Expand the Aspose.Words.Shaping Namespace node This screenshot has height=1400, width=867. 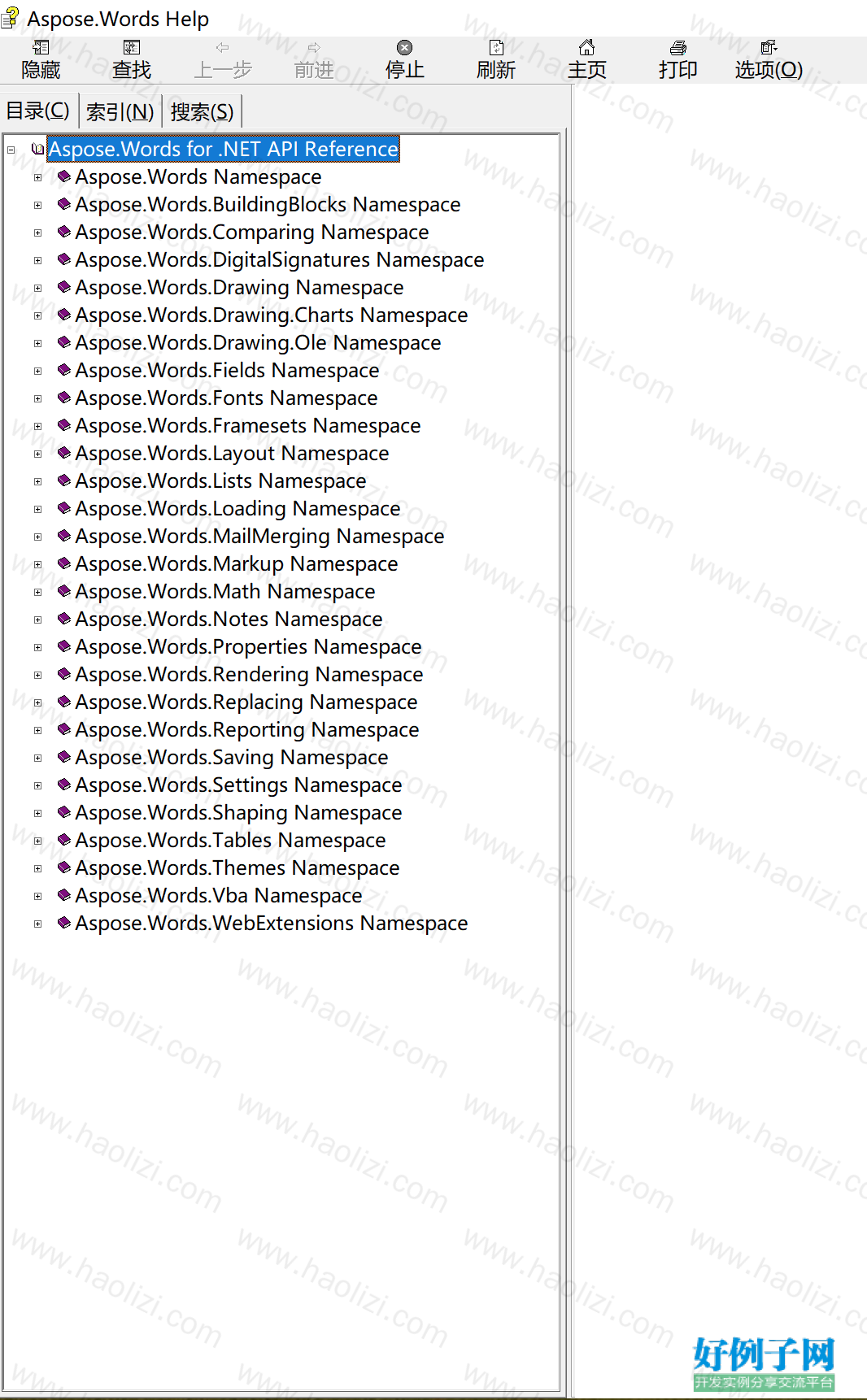click(x=37, y=813)
